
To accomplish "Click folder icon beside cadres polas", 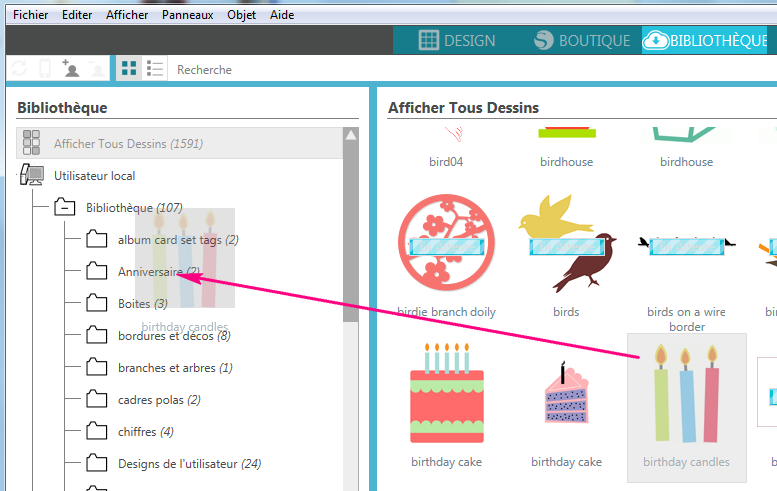I will point(97,399).
